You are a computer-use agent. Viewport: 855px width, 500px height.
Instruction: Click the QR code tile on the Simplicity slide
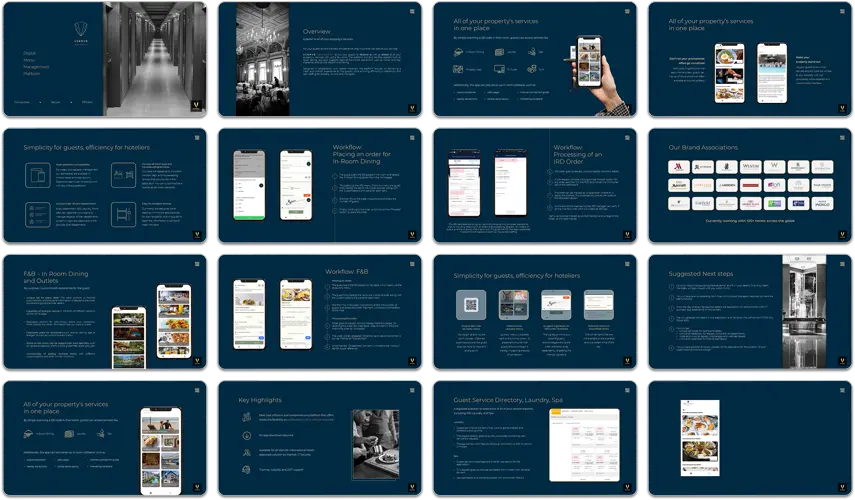[x=471, y=305]
